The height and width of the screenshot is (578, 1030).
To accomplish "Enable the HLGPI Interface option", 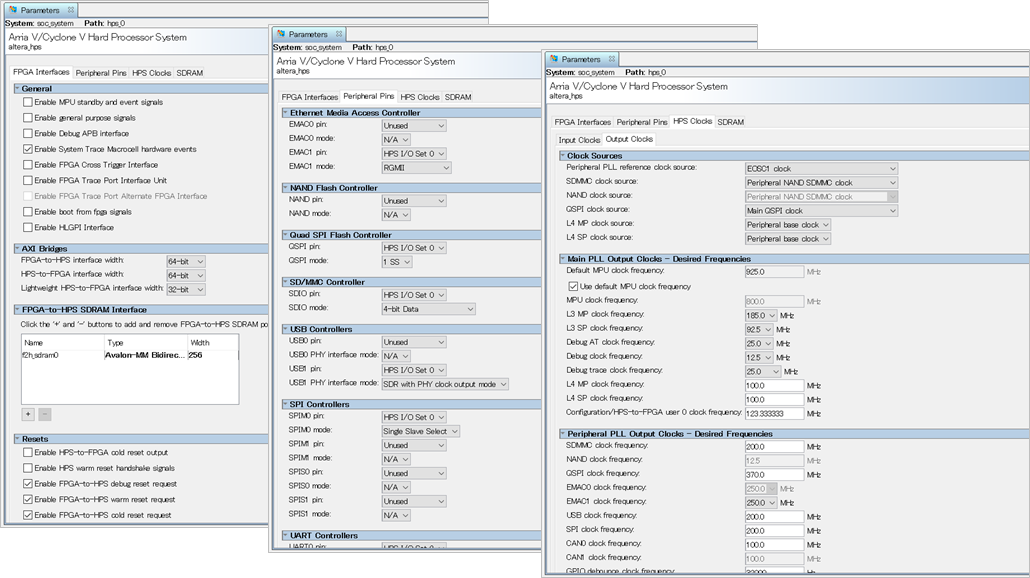I will click(28, 227).
